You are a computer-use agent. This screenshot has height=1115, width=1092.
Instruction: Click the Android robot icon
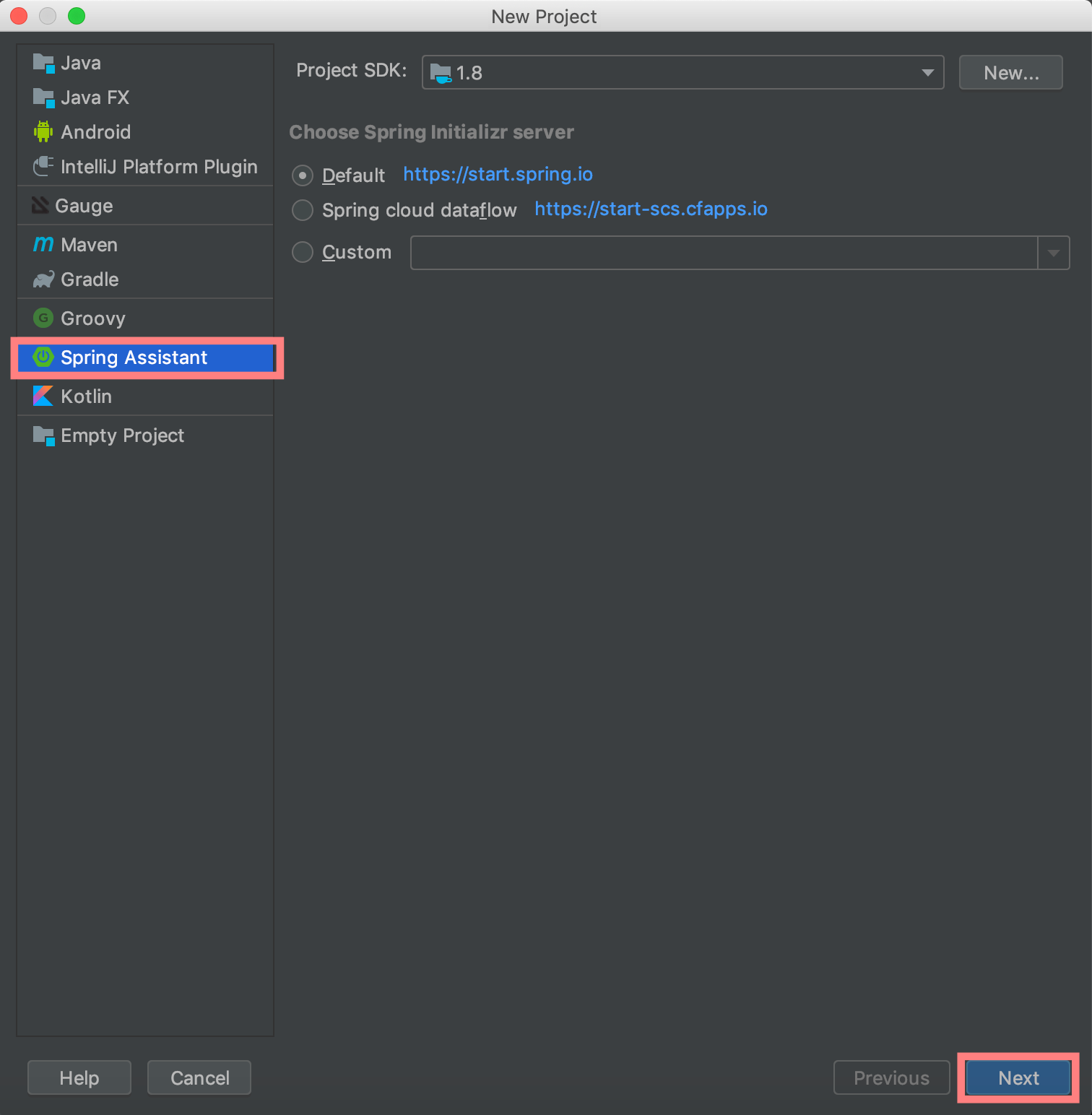[x=43, y=132]
